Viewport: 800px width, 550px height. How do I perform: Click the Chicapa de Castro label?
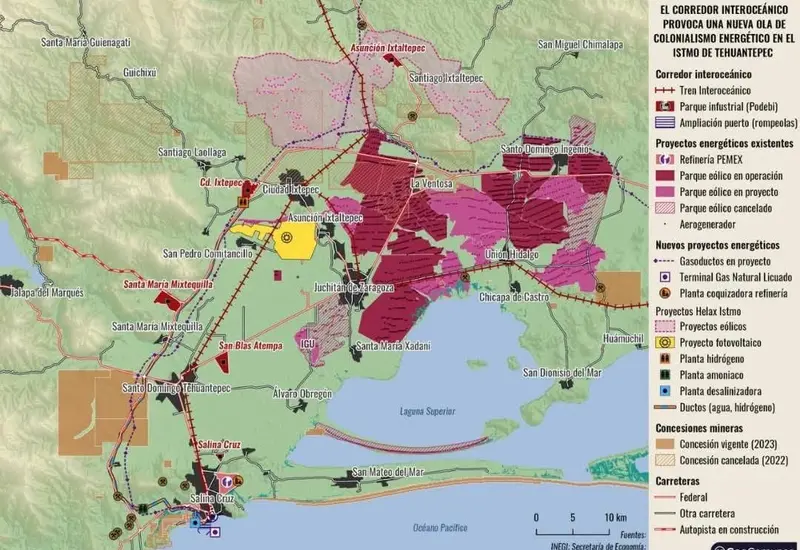tap(514, 297)
